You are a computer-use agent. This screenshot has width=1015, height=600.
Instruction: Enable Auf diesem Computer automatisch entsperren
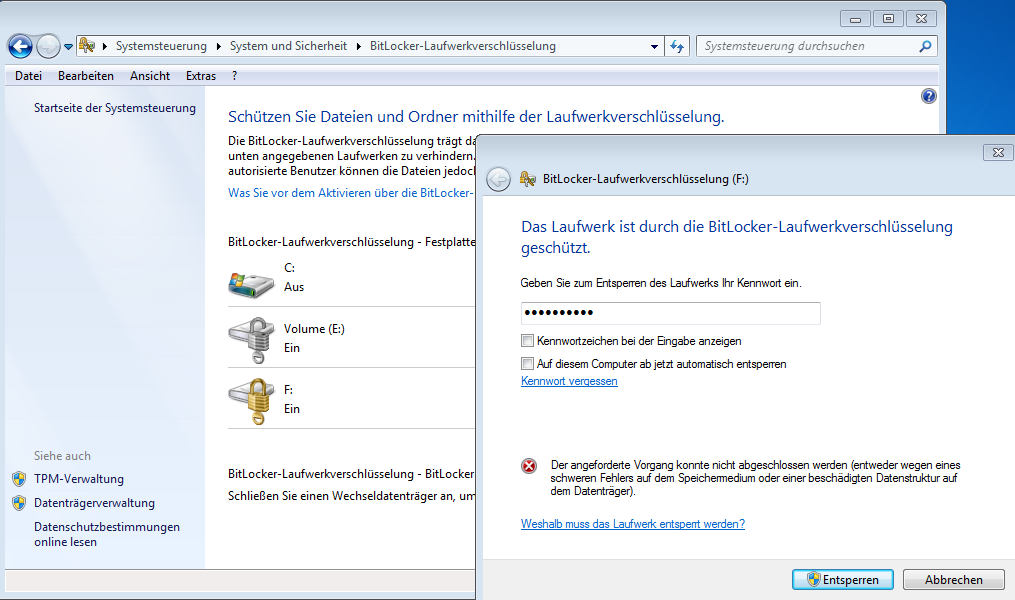(528, 364)
